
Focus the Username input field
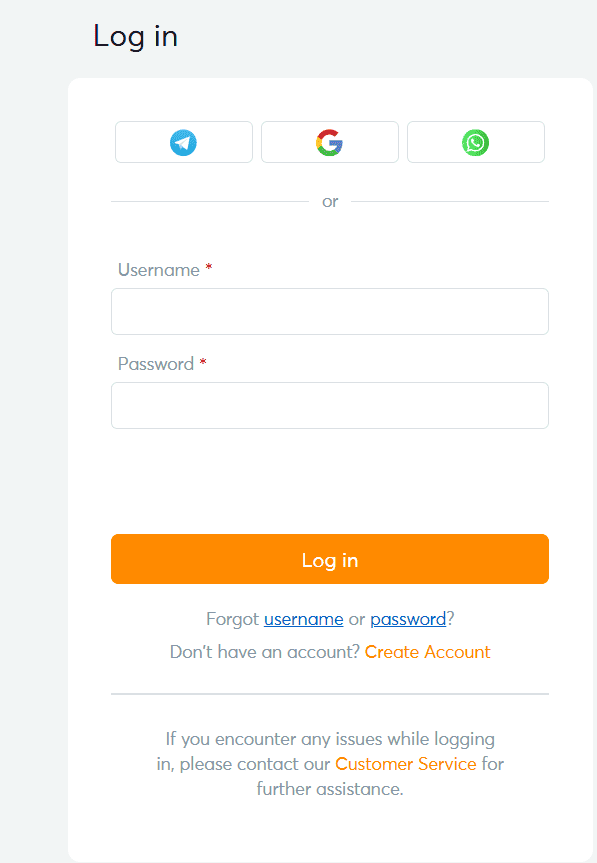point(329,311)
